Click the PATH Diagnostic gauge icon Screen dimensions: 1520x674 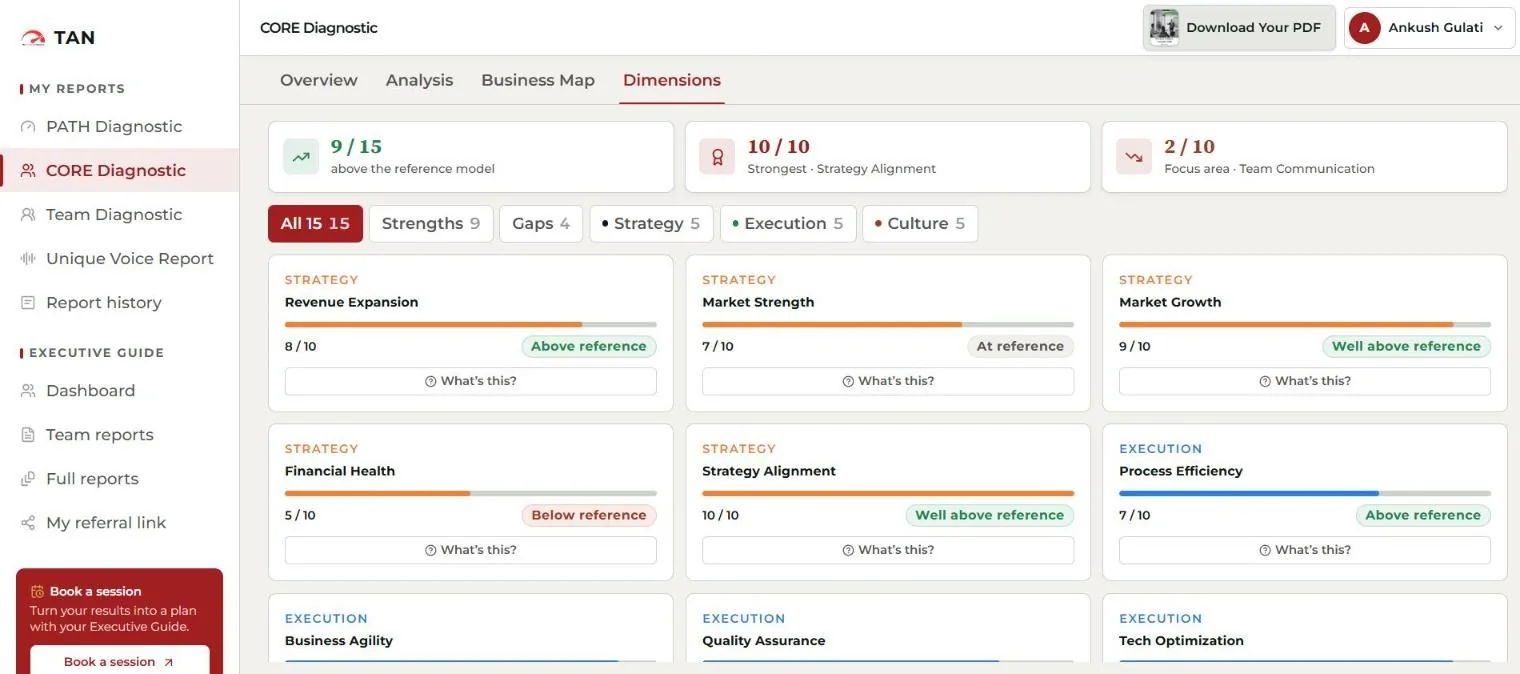pos(28,127)
